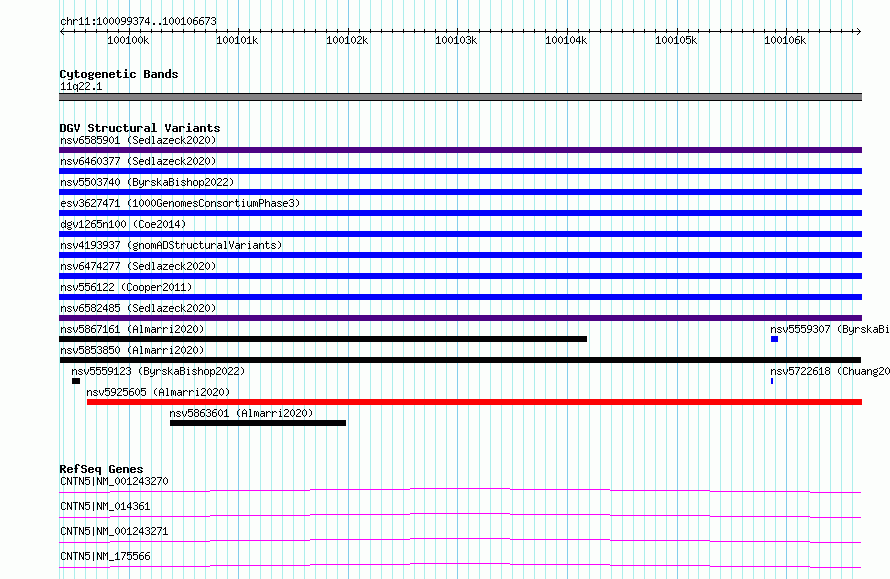
Task: Open the CNTN5|NM_014361 transcript label
Action: pyautogui.click(x=105, y=506)
